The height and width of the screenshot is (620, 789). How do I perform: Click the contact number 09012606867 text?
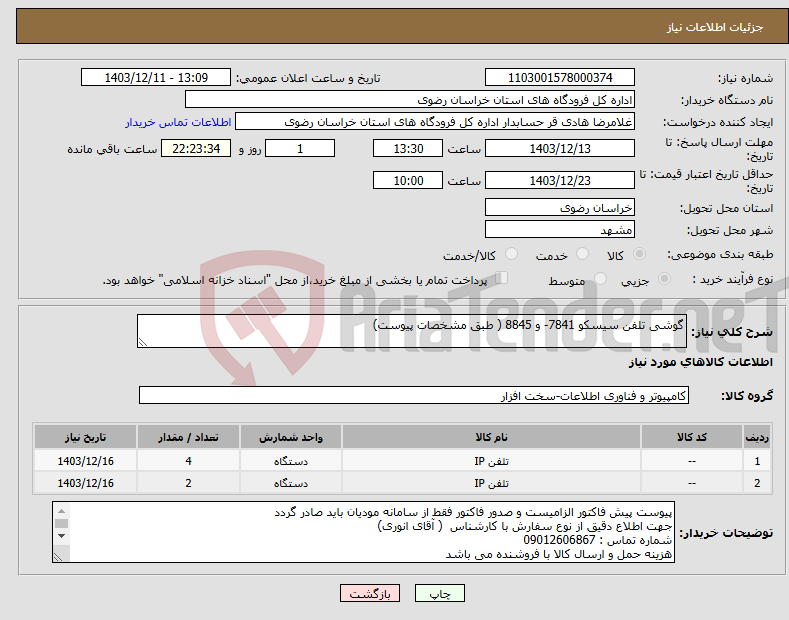click(560, 540)
